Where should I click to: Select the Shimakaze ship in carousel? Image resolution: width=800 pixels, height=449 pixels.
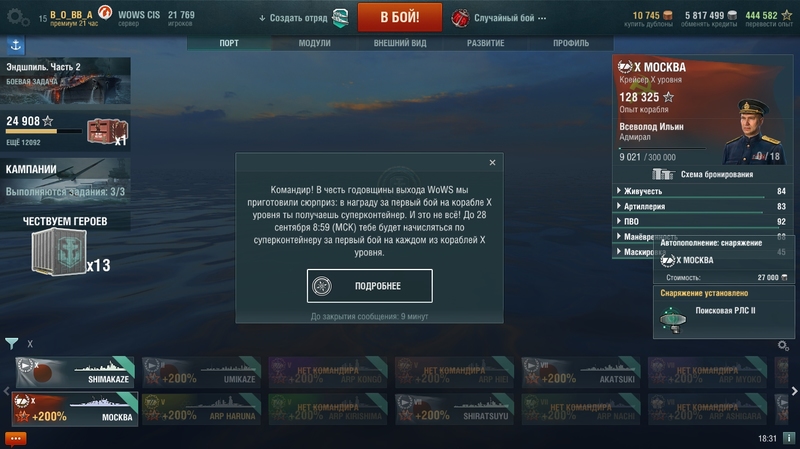coord(75,372)
